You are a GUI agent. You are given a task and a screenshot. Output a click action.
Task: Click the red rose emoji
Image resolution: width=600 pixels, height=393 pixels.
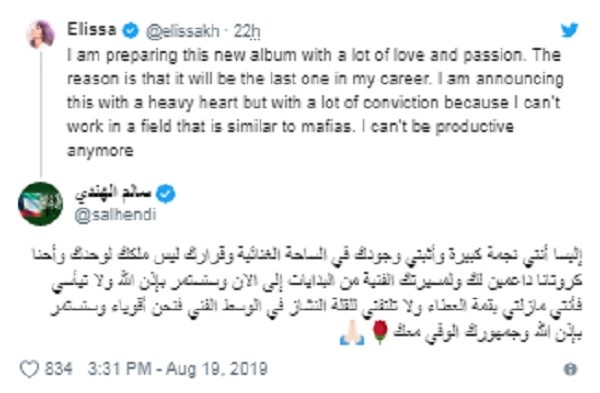[x=379, y=332]
